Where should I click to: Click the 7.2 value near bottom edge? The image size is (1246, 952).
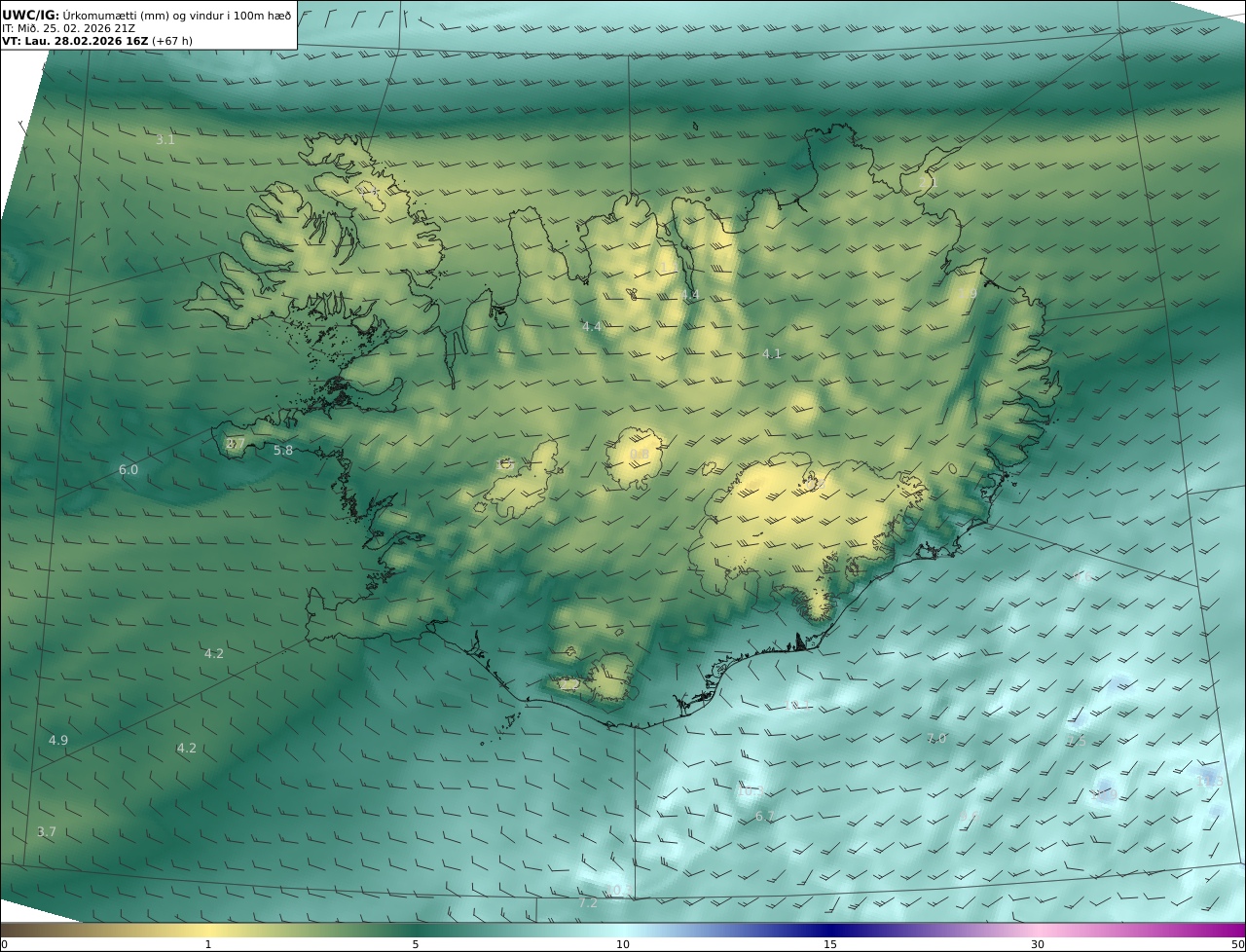pyautogui.click(x=588, y=903)
